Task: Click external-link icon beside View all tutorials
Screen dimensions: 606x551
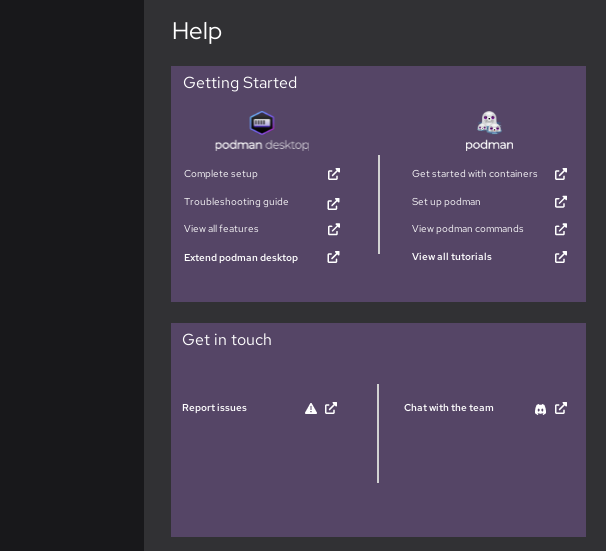Action: tap(561, 257)
